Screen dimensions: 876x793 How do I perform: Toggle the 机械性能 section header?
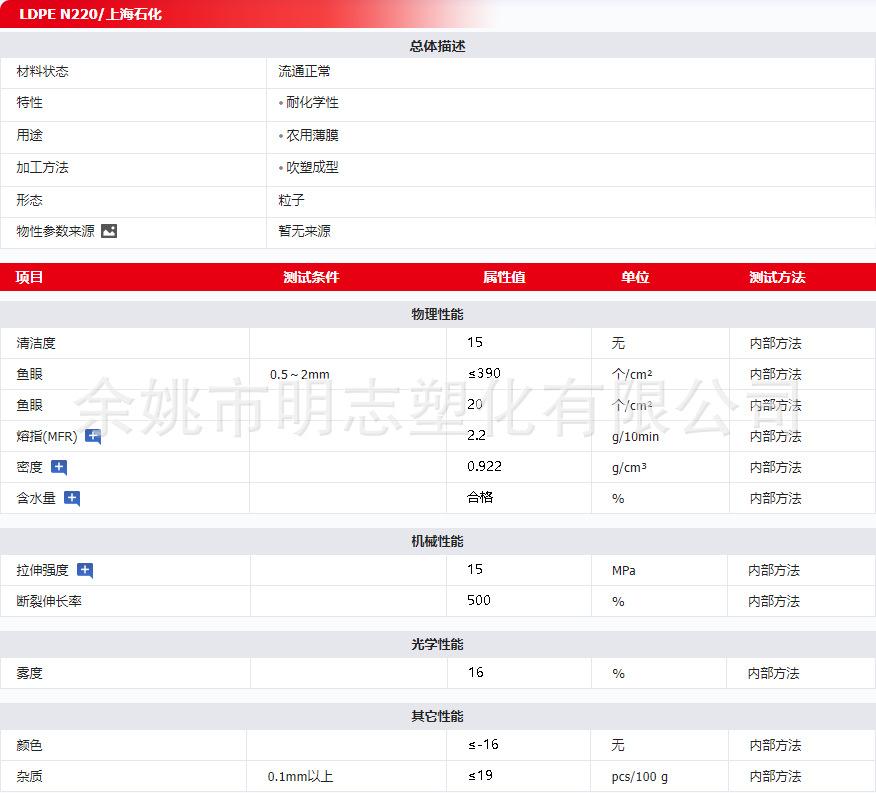[437, 541]
